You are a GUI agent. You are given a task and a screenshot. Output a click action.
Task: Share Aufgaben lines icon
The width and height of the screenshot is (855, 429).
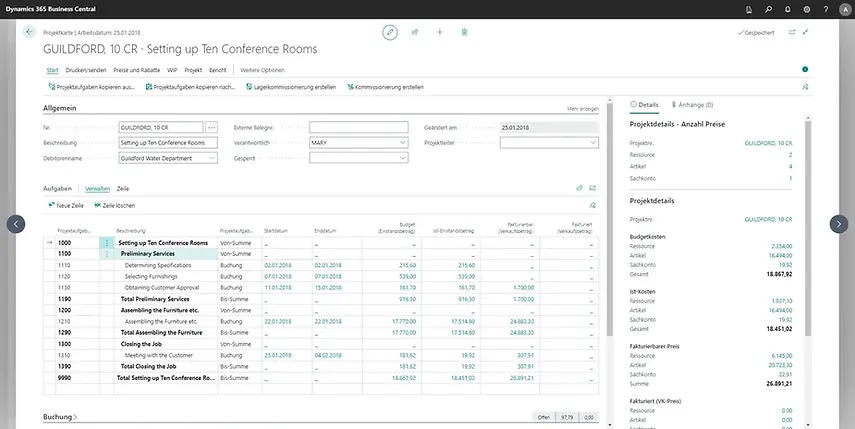[579, 188]
